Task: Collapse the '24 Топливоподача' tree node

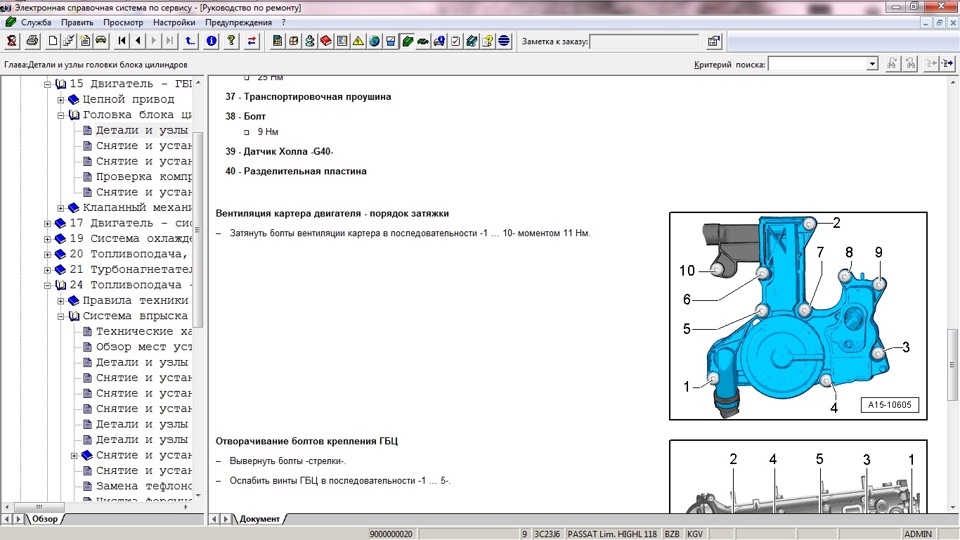Action: click(47, 285)
